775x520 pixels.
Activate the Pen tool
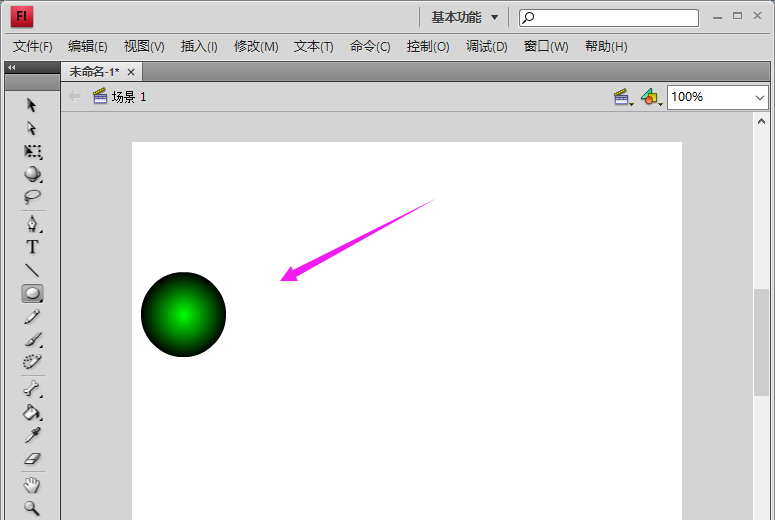(x=33, y=224)
